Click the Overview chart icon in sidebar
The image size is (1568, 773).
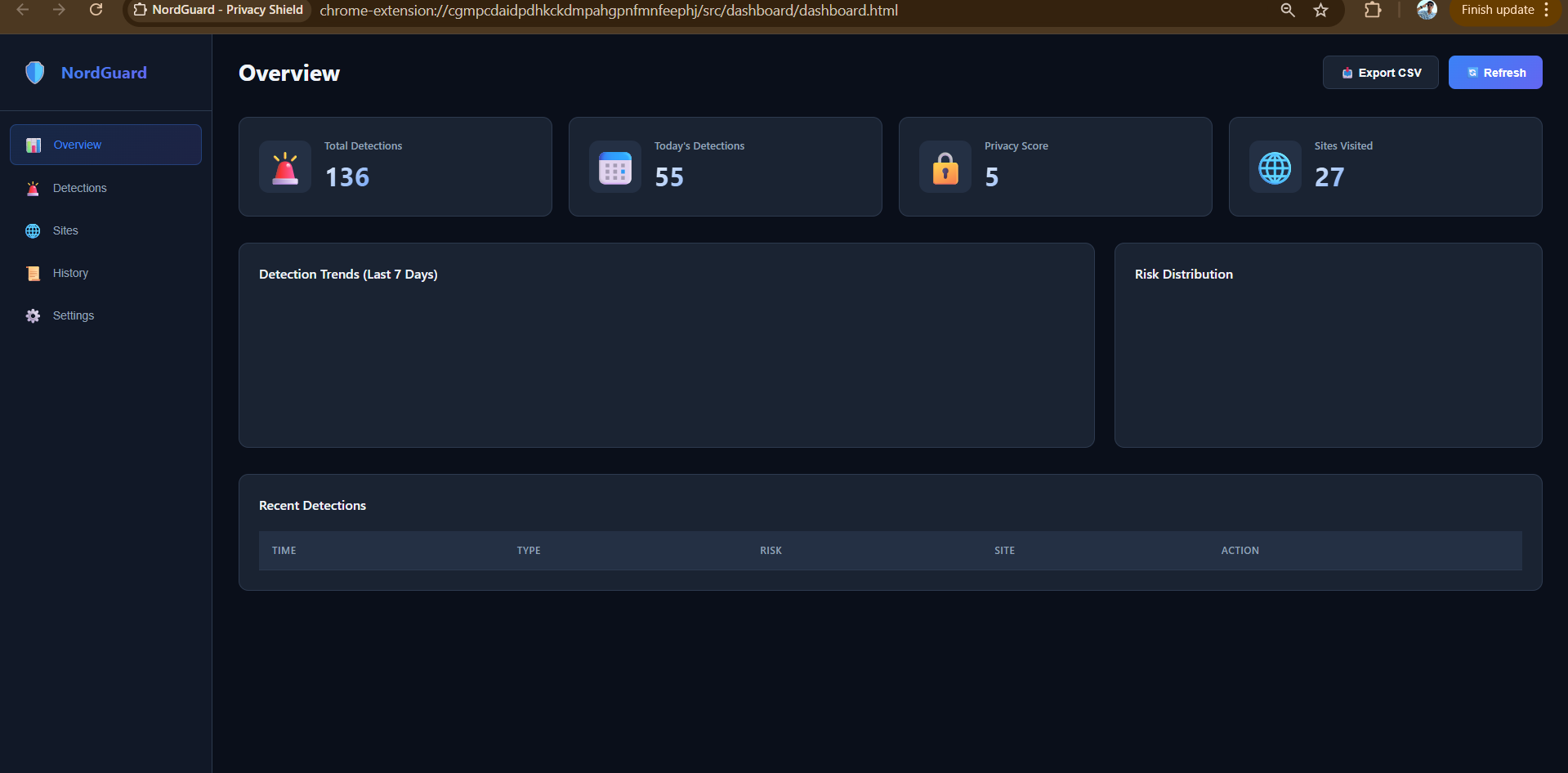(34, 145)
